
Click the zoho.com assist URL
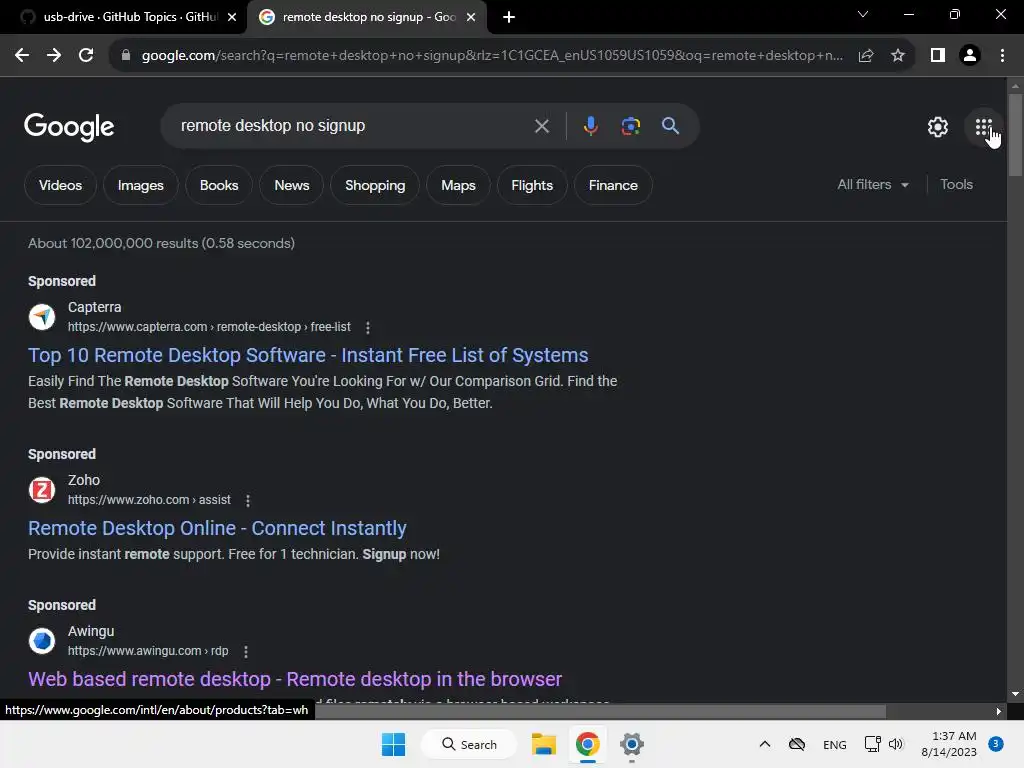[149, 500]
